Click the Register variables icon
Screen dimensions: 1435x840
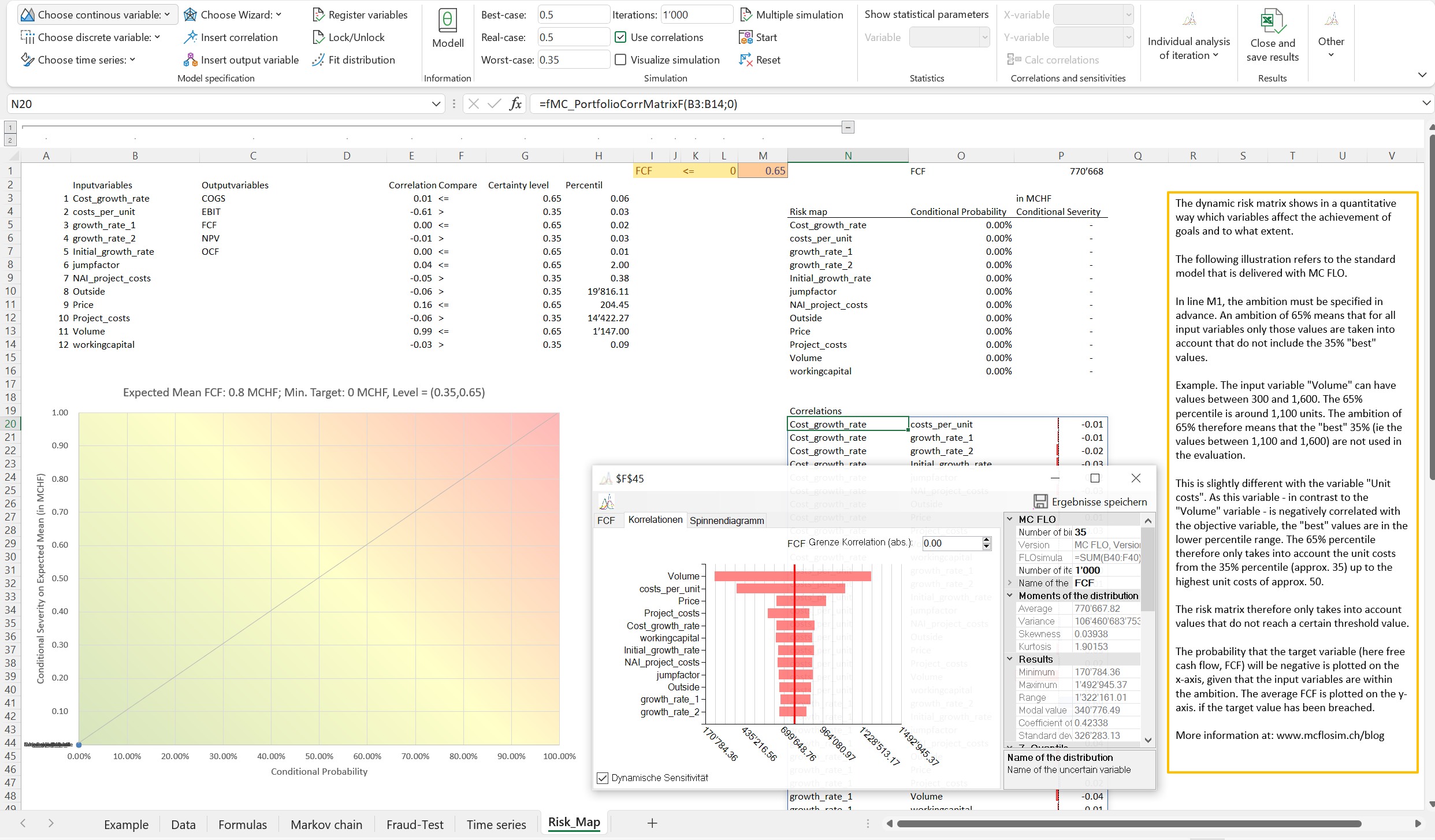coord(318,14)
